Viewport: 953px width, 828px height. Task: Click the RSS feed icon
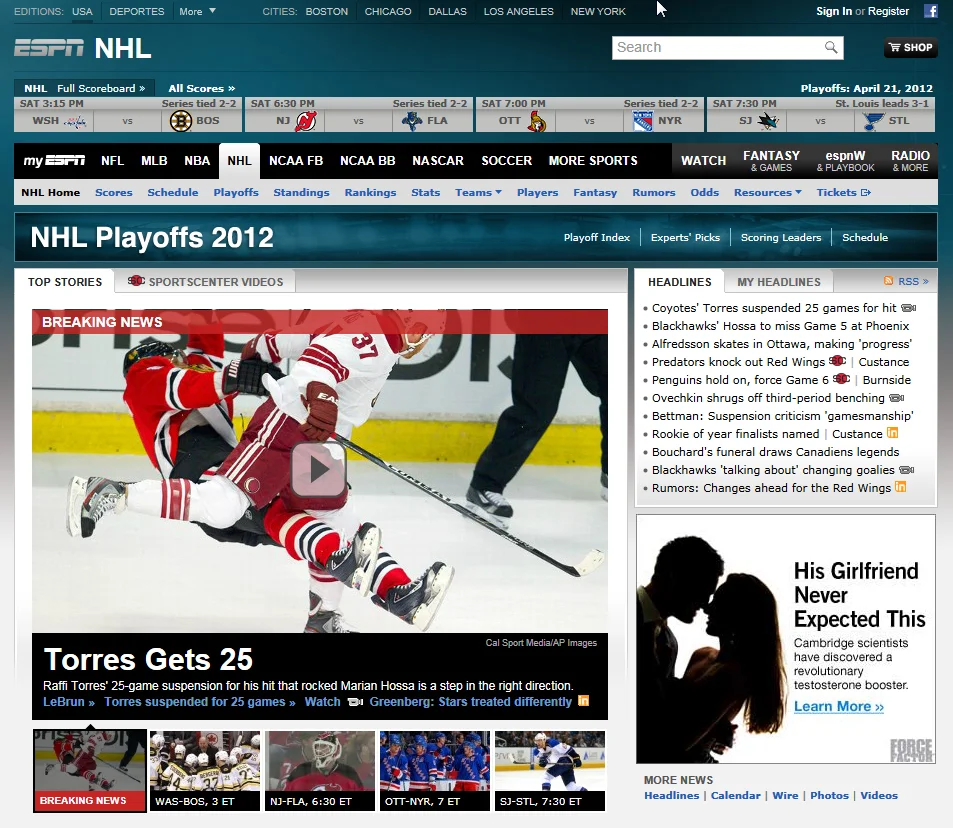[x=889, y=281]
